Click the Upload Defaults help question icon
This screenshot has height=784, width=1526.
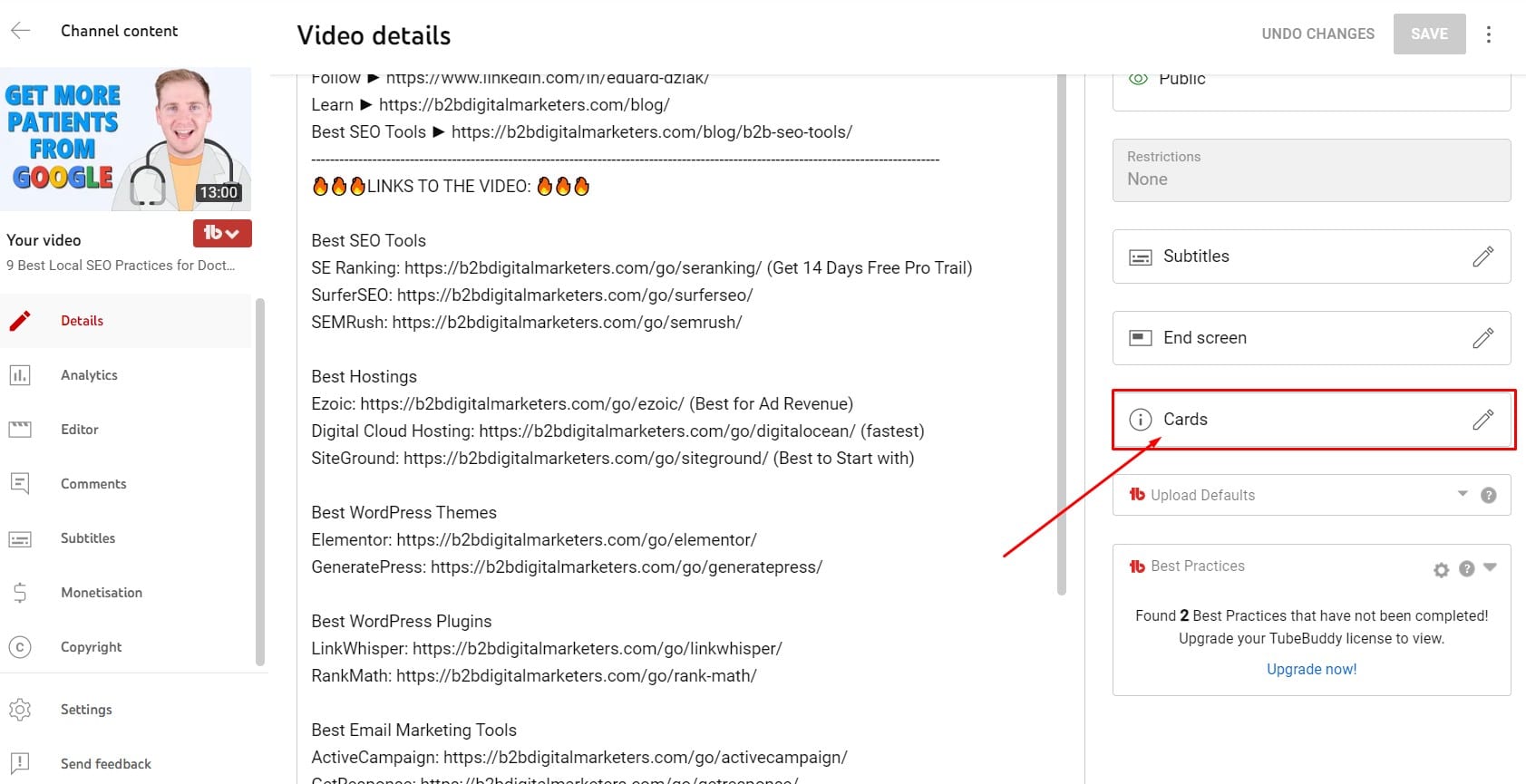[1488, 495]
